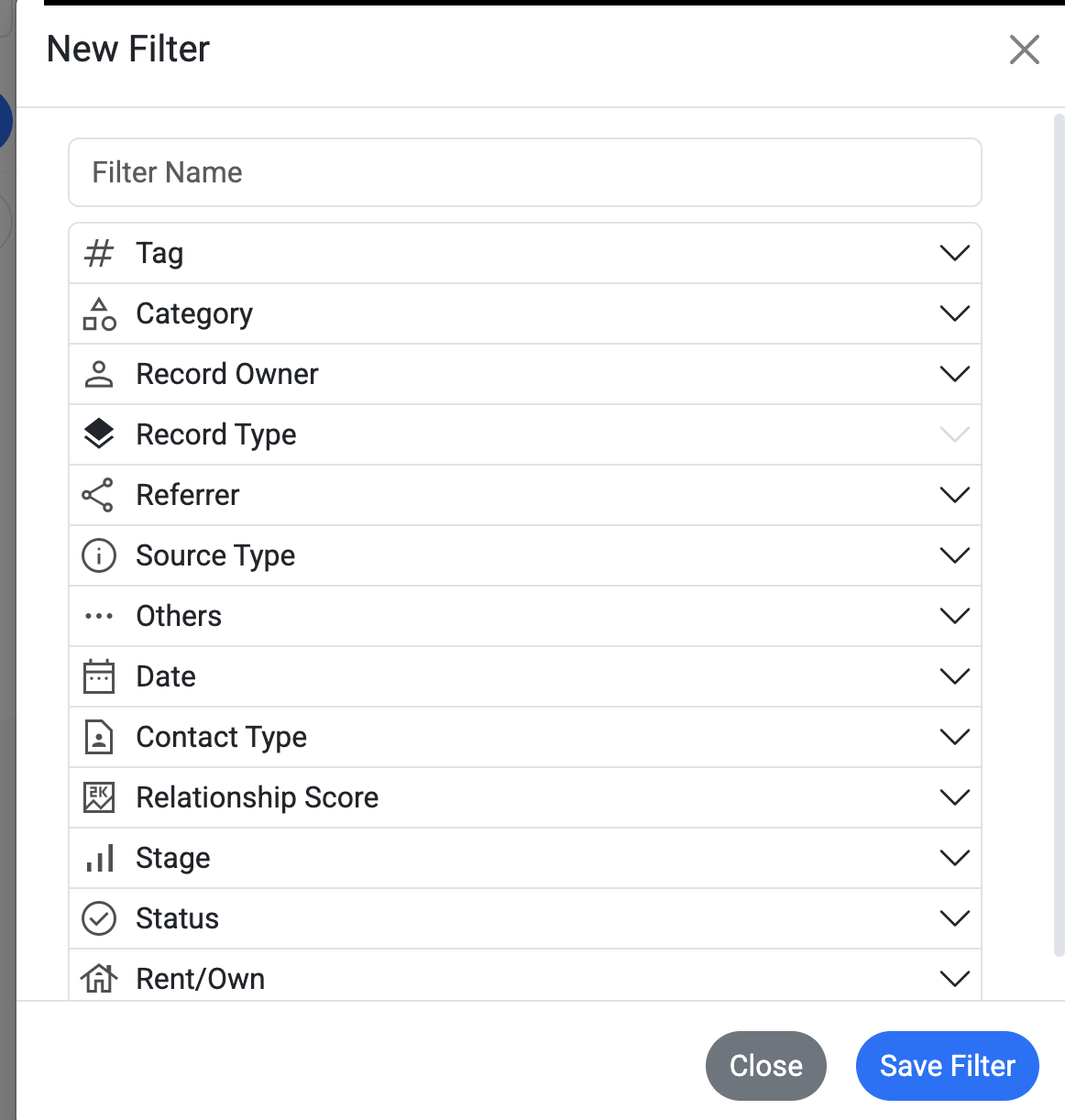The width and height of the screenshot is (1065, 1120).
Task: Click the Status checkmark circle icon
Action: click(99, 918)
